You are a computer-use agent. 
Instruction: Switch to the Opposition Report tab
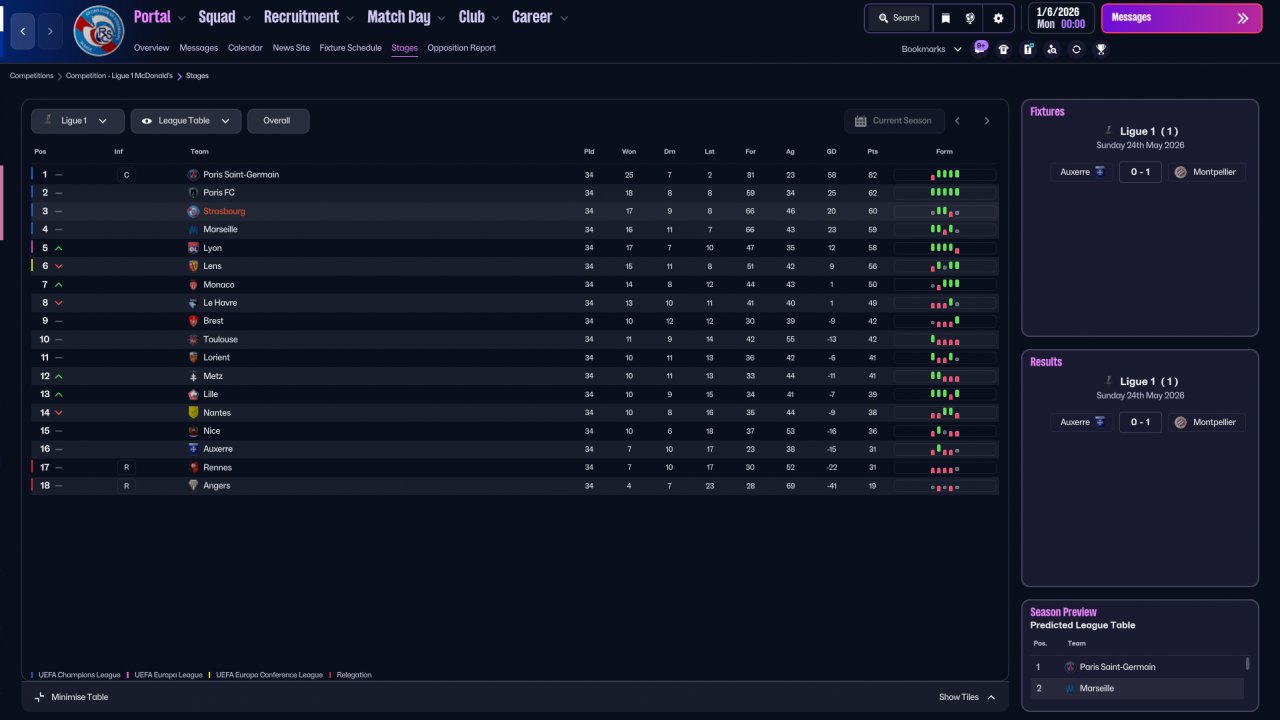click(x=461, y=48)
